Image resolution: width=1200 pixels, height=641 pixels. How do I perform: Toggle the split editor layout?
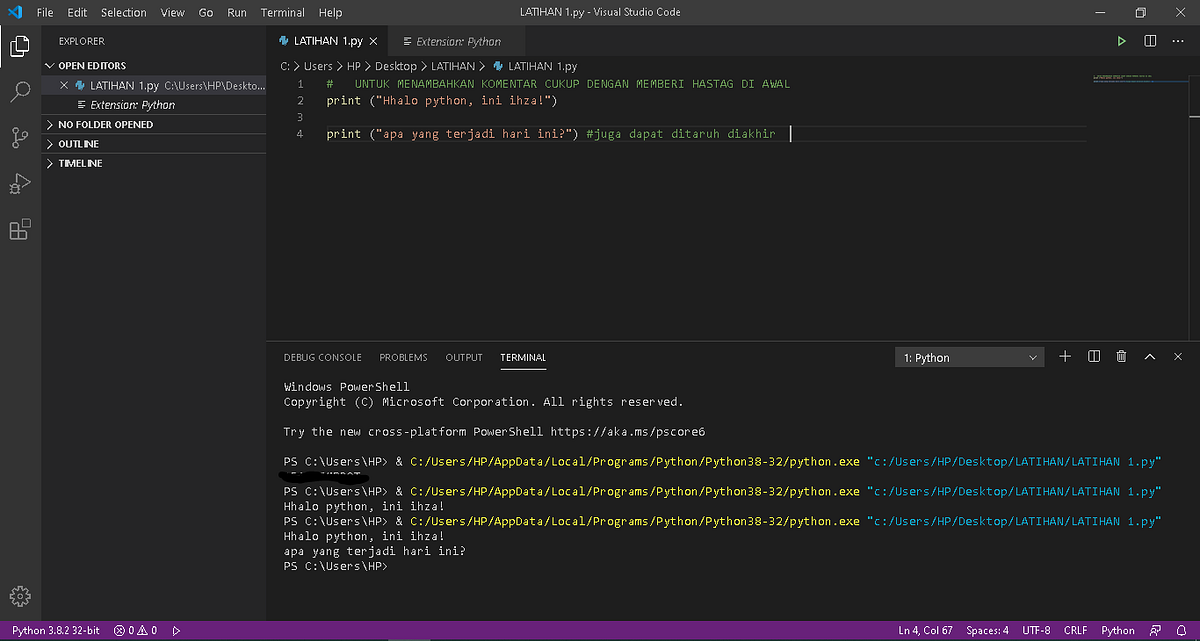coord(1148,41)
